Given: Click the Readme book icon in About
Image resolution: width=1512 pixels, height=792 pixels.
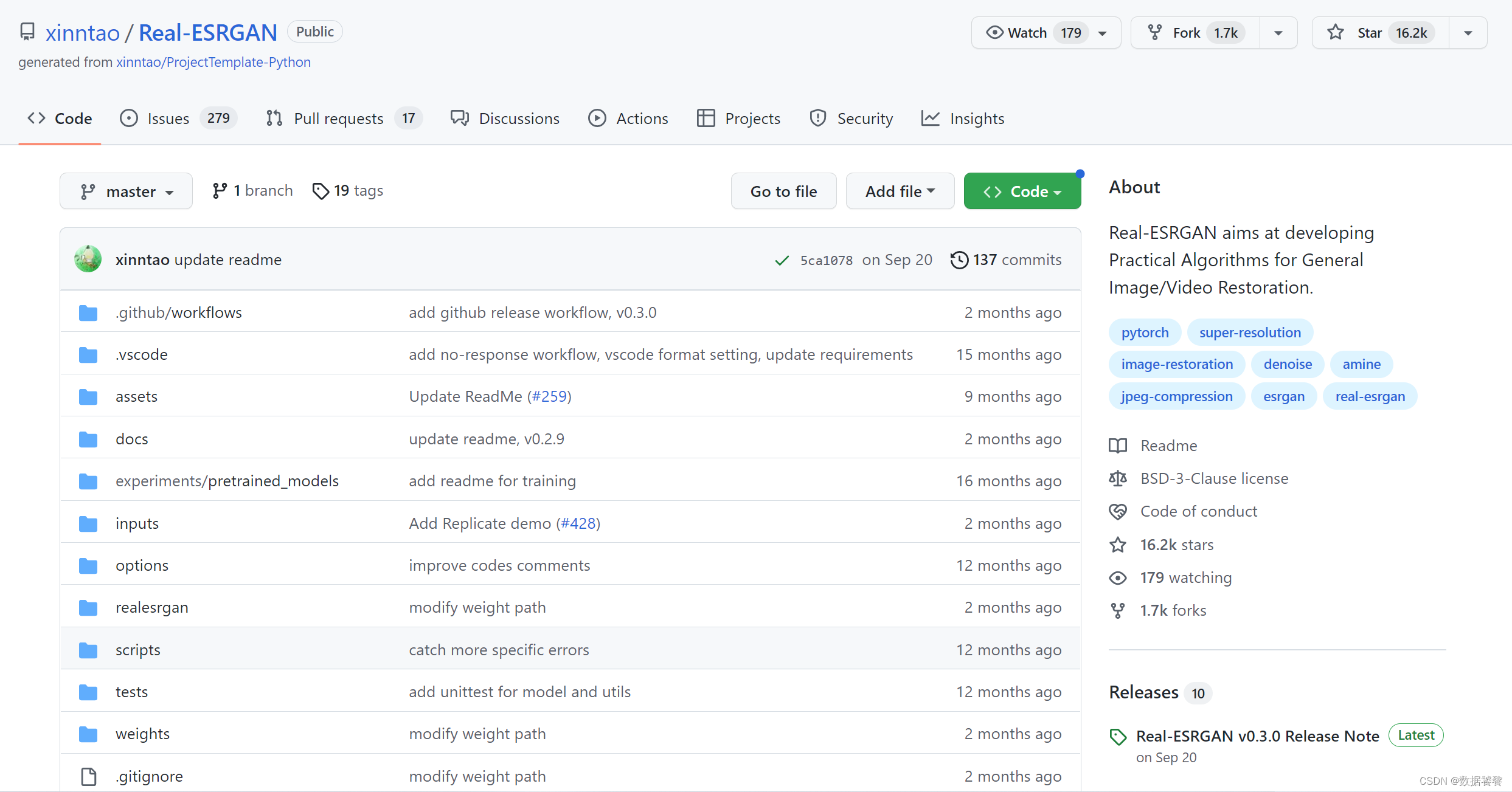Looking at the screenshot, I should click(x=1117, y=446).
